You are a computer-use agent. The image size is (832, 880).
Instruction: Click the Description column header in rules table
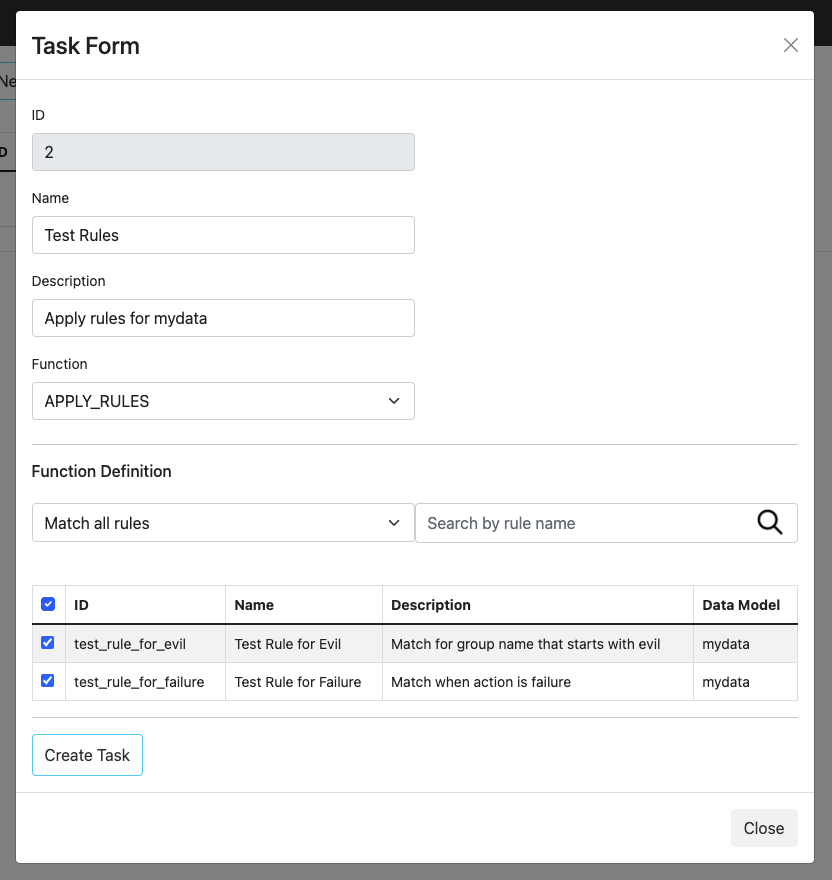pyautogui.click(x=431, y=605)
